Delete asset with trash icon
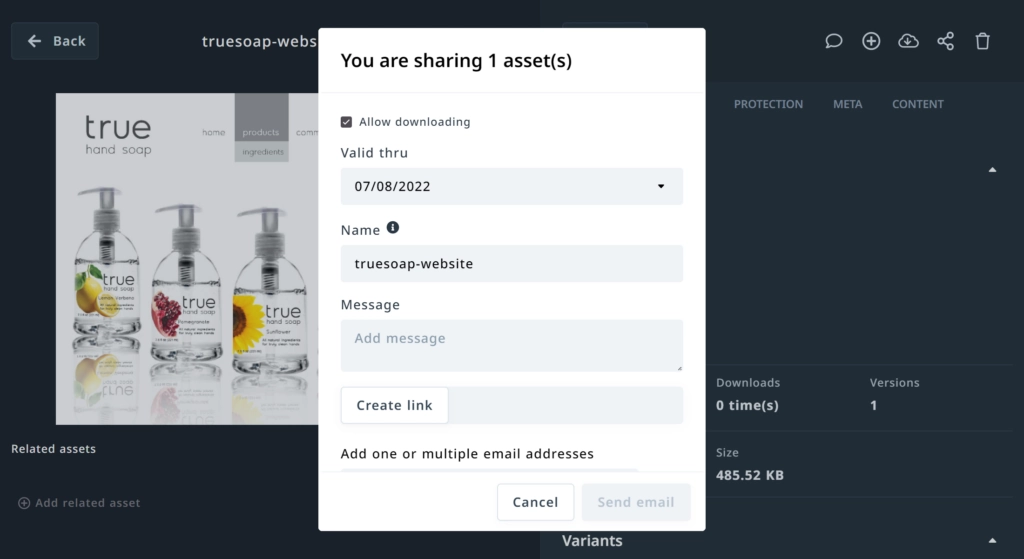1024x559 pixels. [x=983, y=41]
